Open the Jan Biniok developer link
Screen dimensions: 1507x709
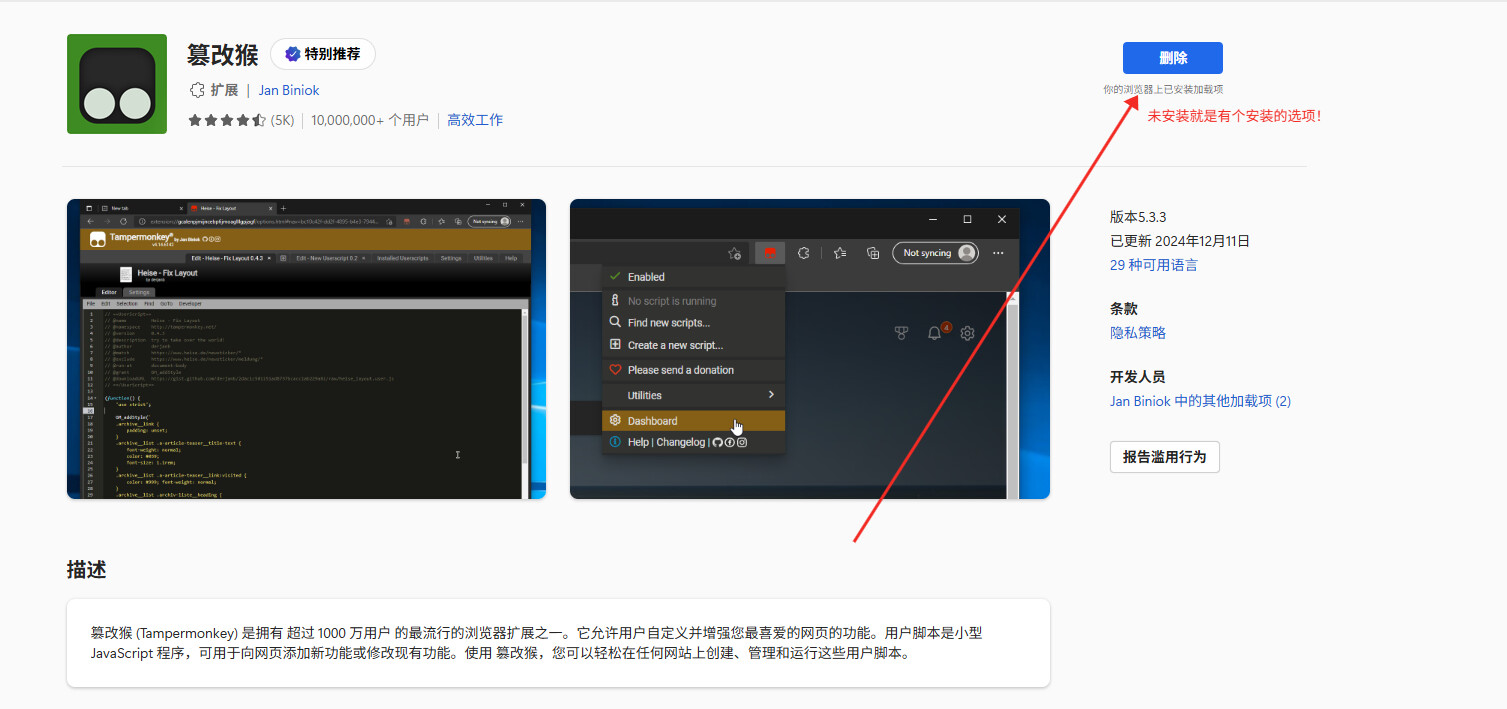289,90
